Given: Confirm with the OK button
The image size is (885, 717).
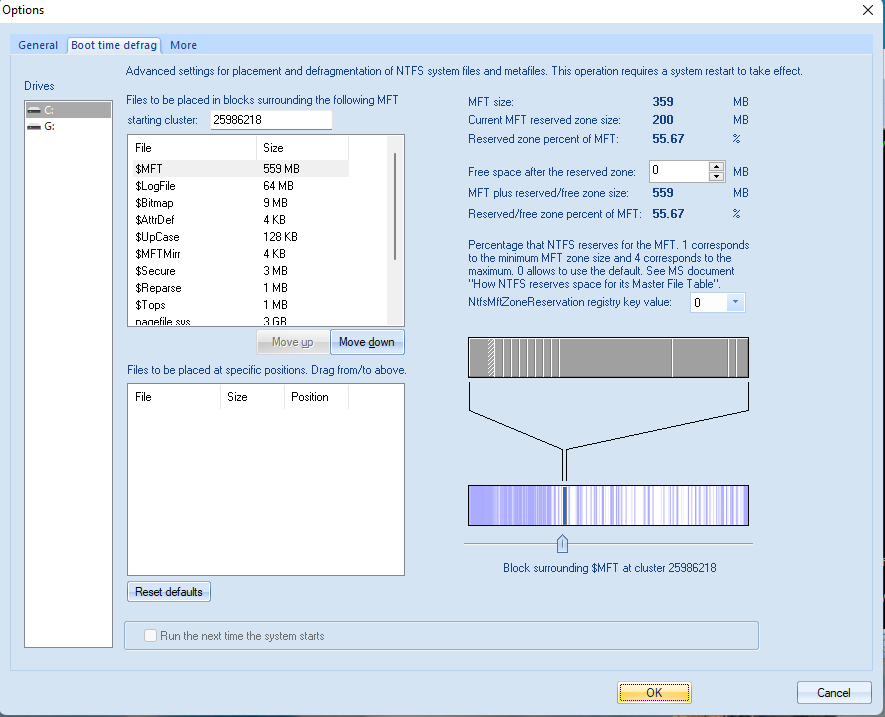Looking at the screenshot, I should [654, 692].
